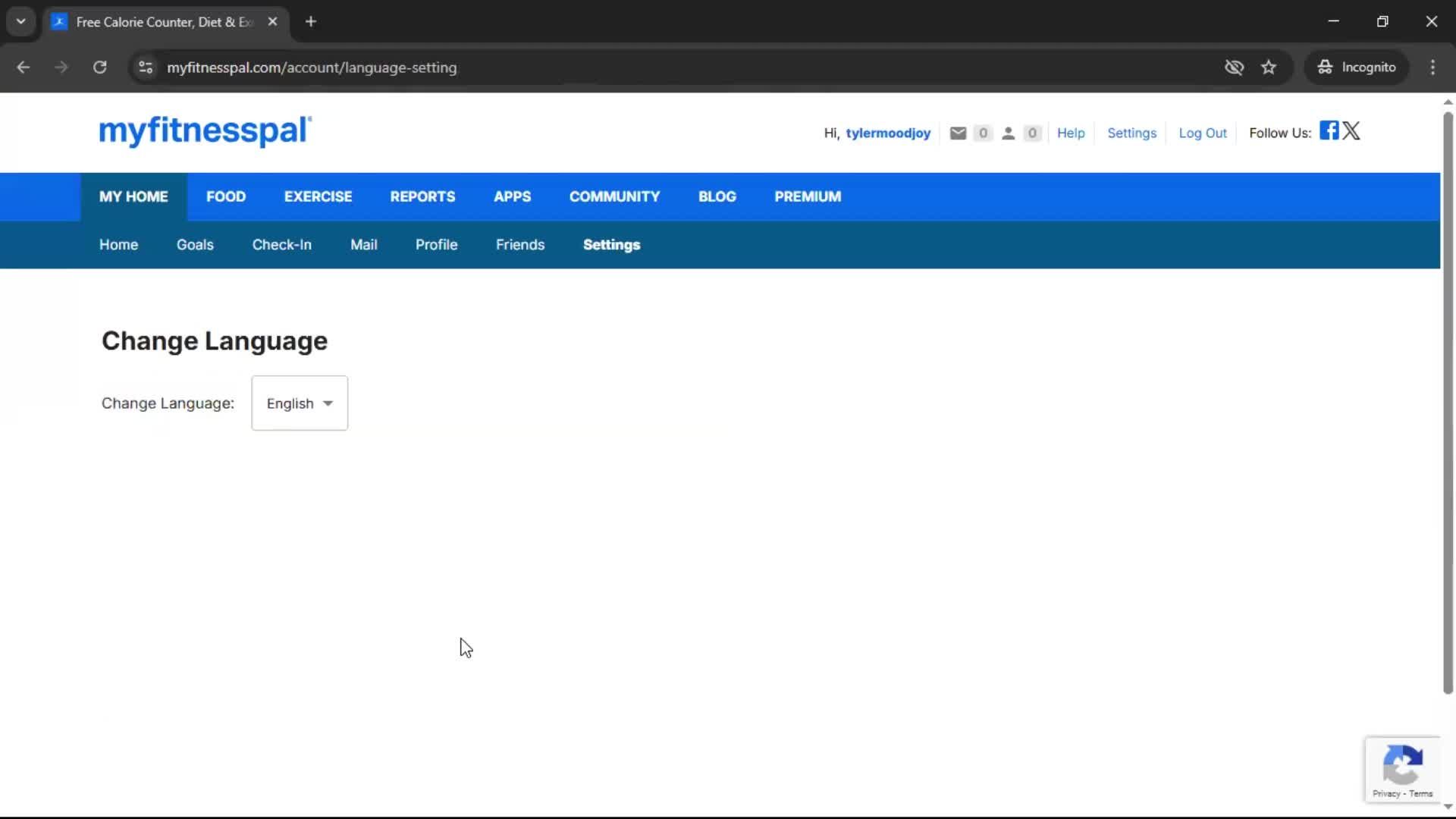Go to Friends in the sub-navigation
Viewport: 1456px width, 819px height.
[520, 245]
